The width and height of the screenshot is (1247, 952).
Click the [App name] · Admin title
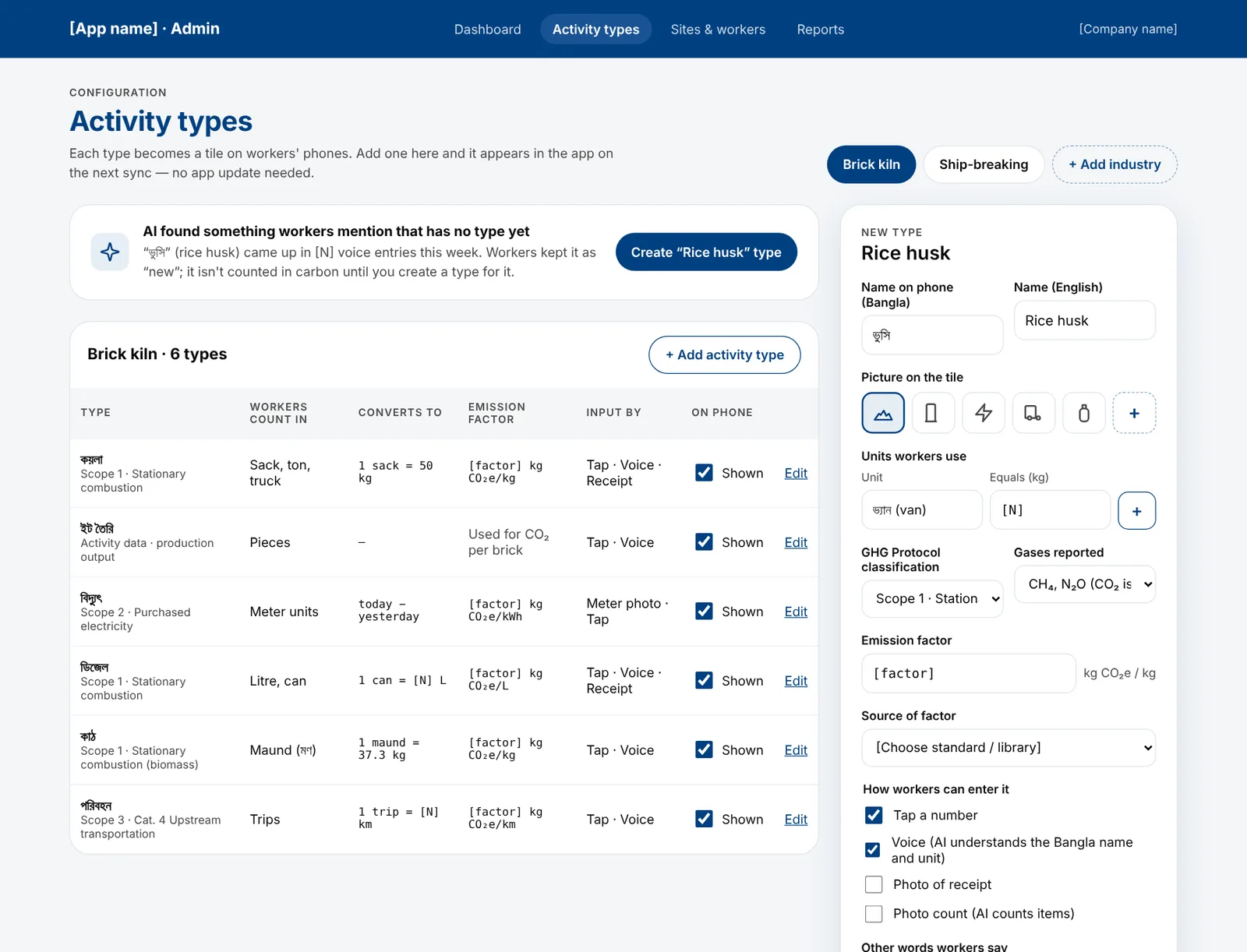[144, 29]
